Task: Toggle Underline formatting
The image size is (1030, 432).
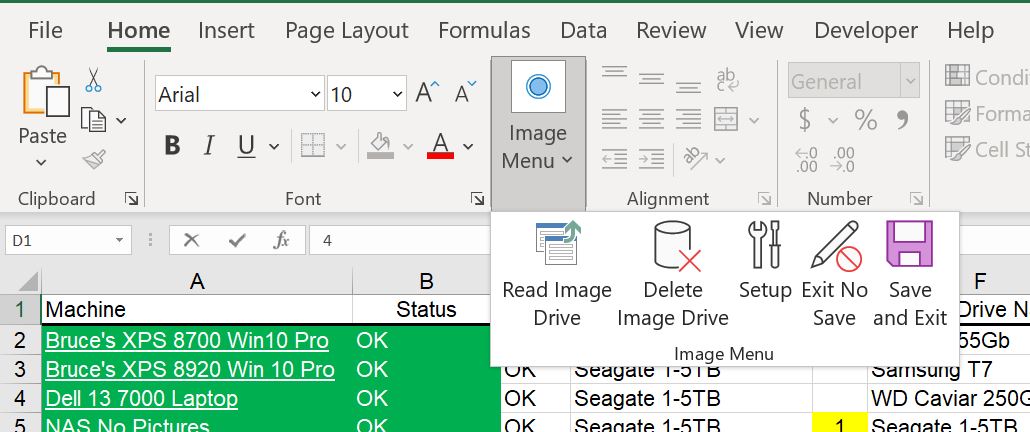Action: tap(246, 146)
